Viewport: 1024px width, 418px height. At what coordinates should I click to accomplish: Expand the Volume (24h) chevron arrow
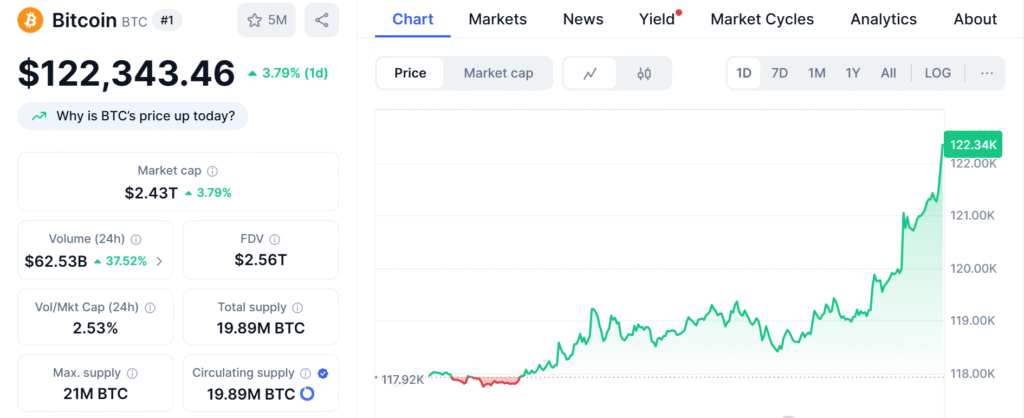158,261
